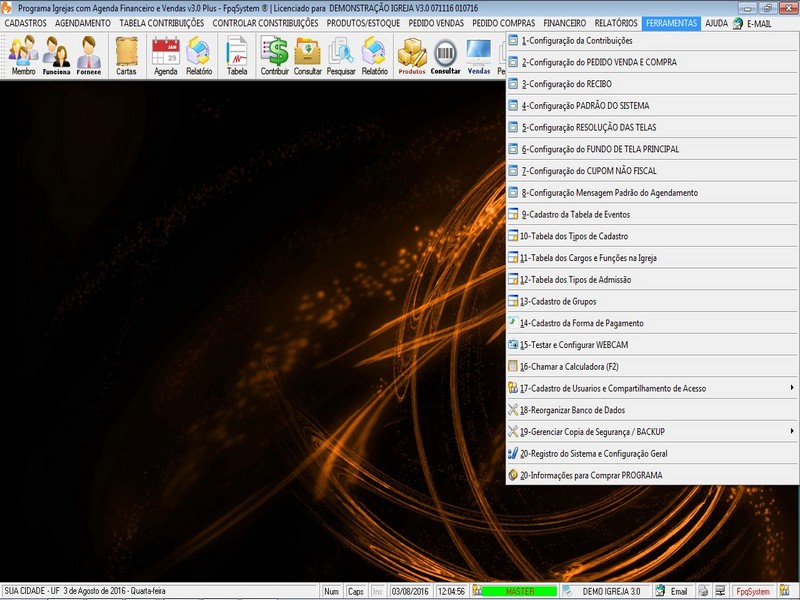
Task: Expand Cadastro de Usuarios e Compartilhamento submenu arrow
Action: point(791,388)
